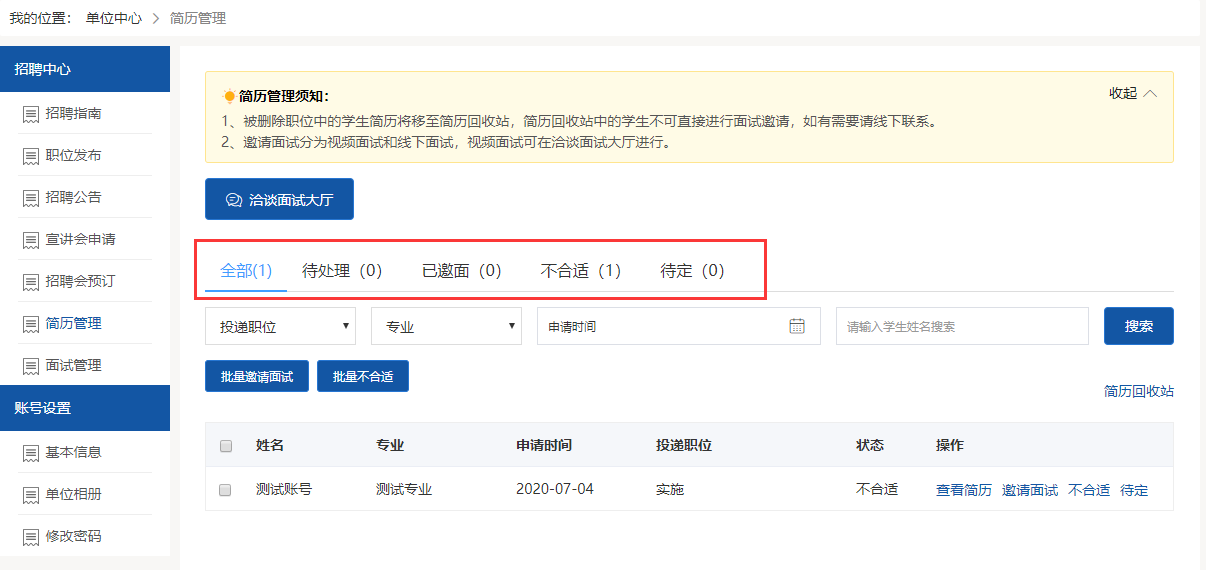Click the 招聘指南 sidebar document icon
This screenshot has height=570, width=1206.
(x=31, y=114)
